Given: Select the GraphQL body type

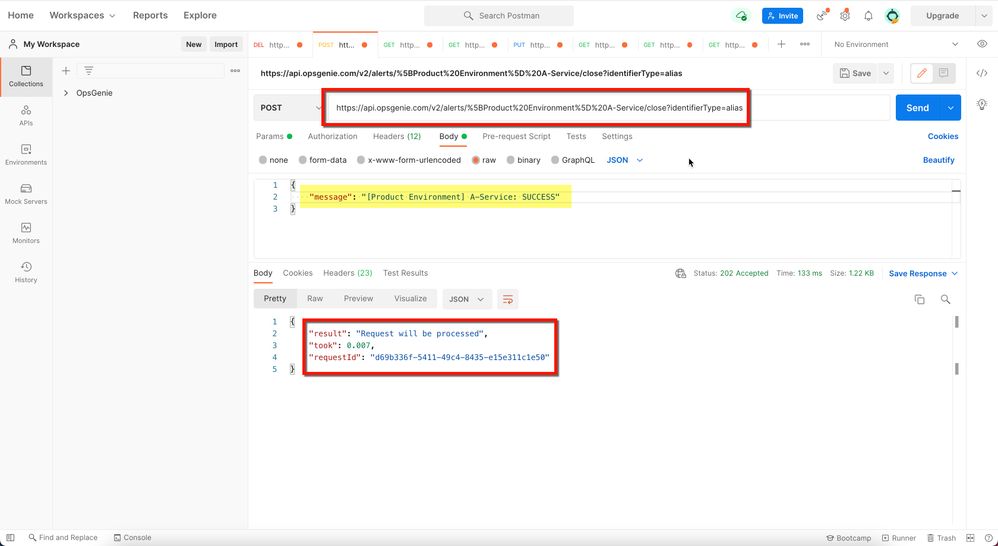Looking at the screenshot, I should pos(555,160).
